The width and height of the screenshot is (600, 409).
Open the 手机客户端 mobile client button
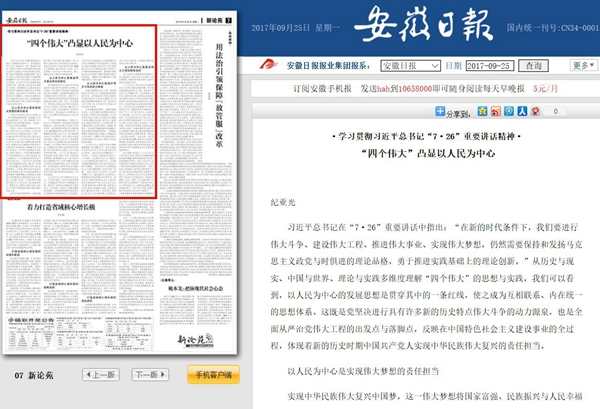(212, 375)
